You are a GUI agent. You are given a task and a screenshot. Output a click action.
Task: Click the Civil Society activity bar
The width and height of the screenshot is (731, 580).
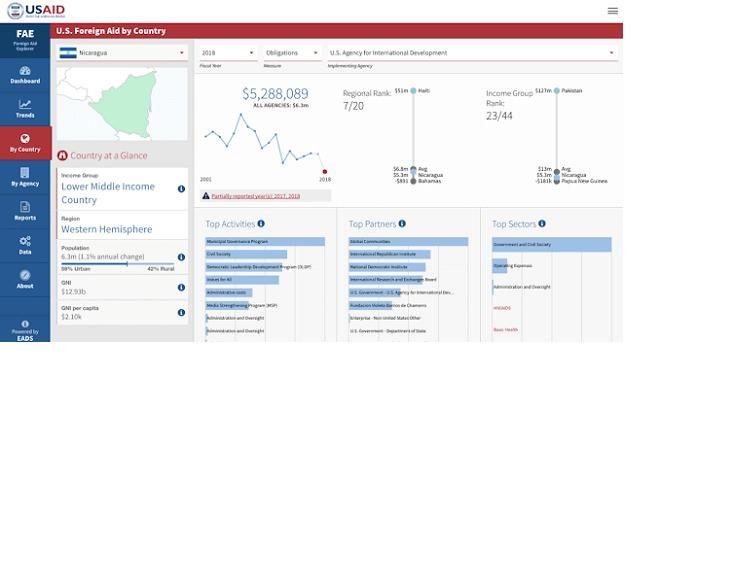[247, 254]
